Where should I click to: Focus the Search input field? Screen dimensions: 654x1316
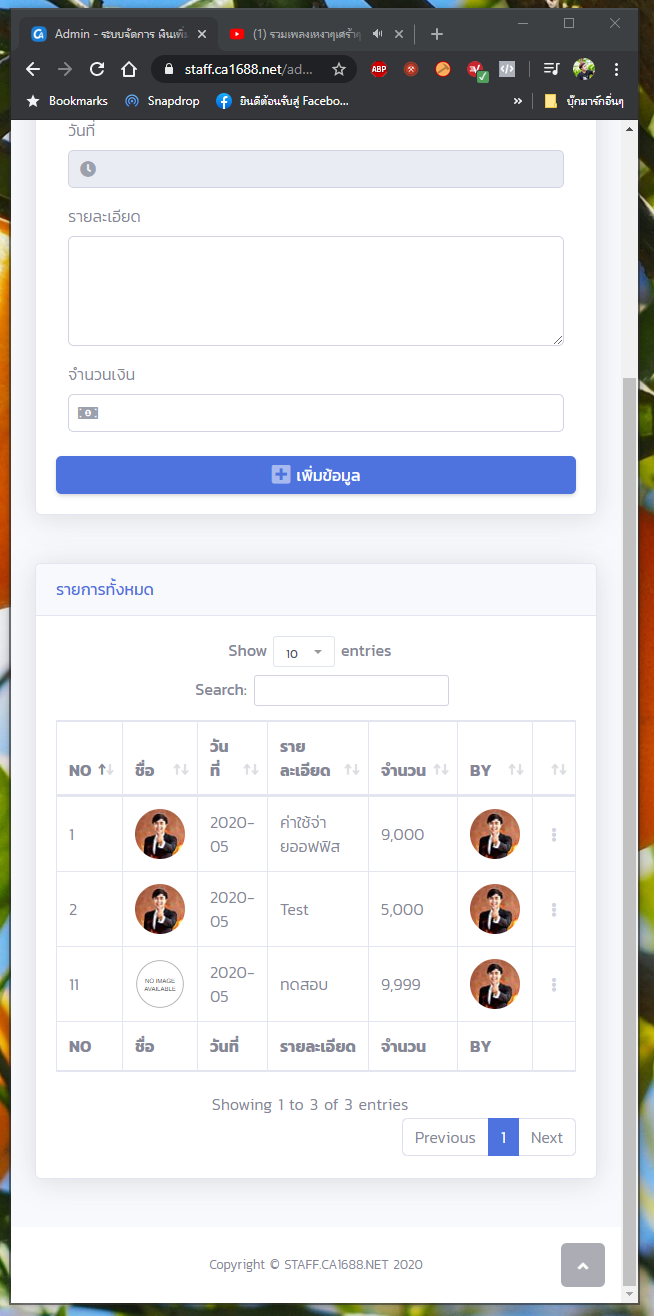(x=351, y=690)
